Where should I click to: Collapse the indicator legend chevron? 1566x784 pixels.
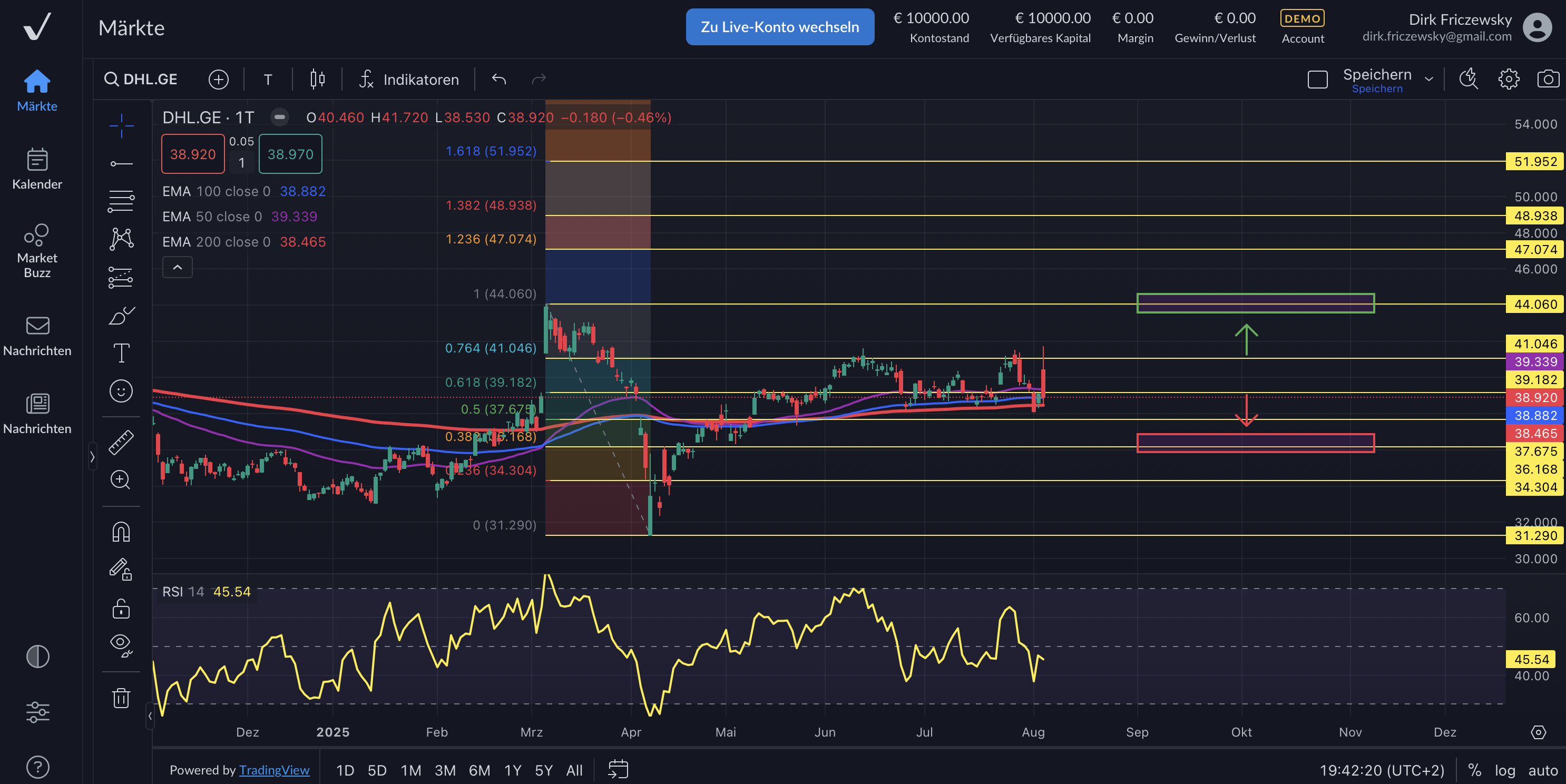[178, 268]
